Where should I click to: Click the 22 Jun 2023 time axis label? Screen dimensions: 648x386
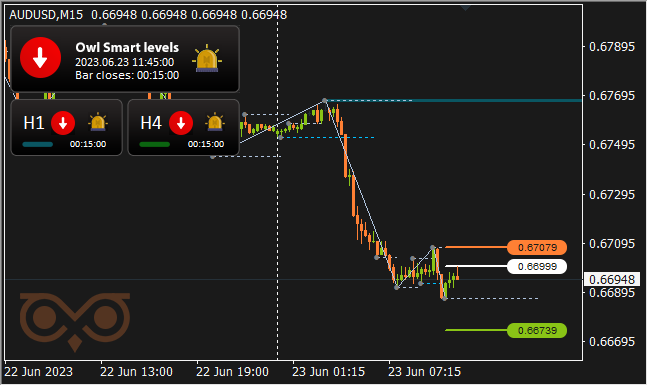[x=38, y=372]
